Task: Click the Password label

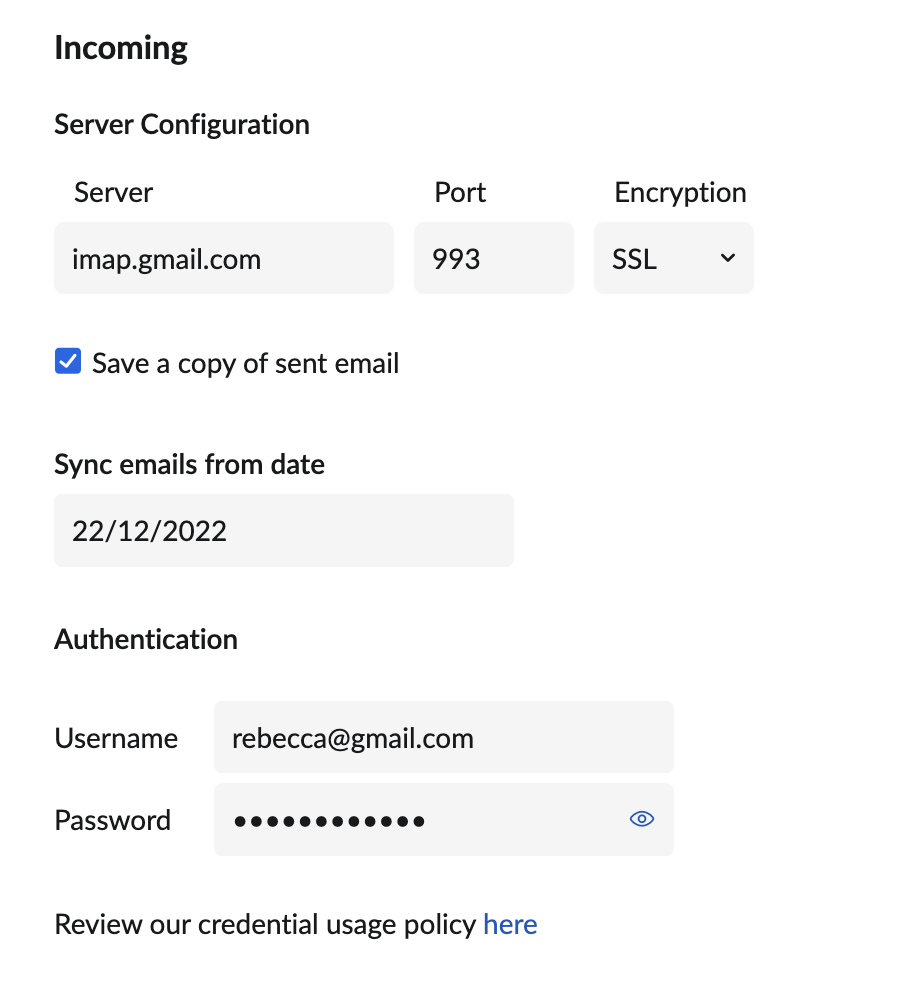Action: click(x=113, y=820)
